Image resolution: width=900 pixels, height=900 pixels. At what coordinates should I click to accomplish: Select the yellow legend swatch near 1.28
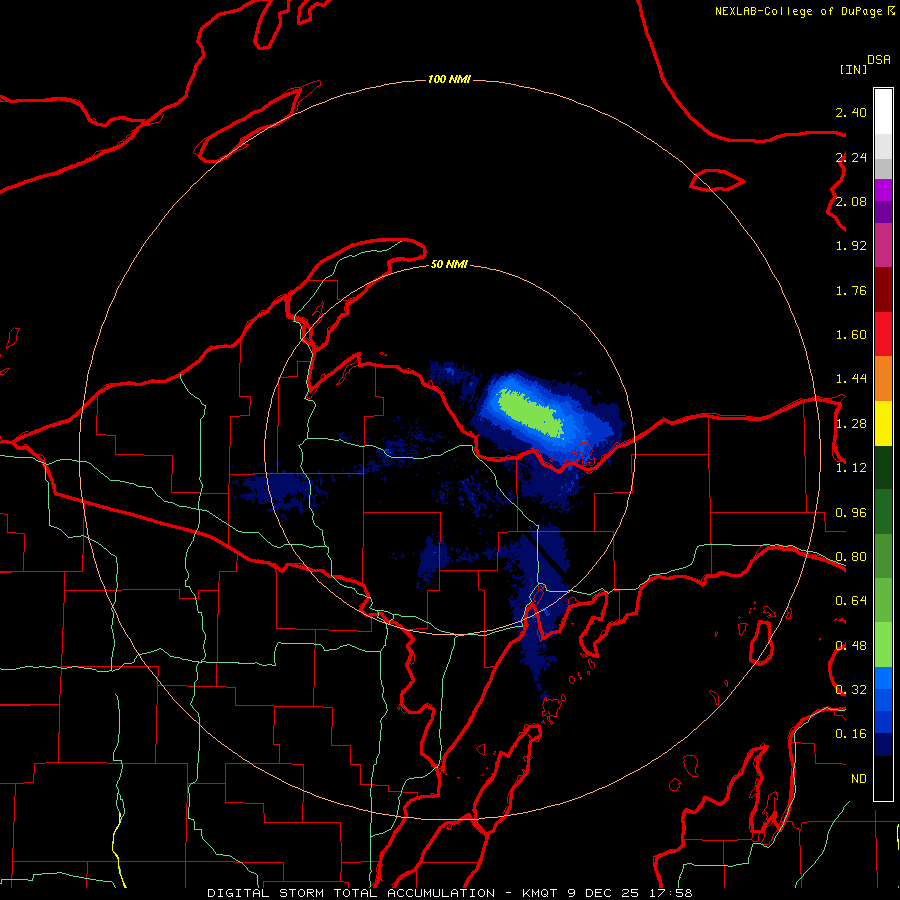[x=883, y=423]
